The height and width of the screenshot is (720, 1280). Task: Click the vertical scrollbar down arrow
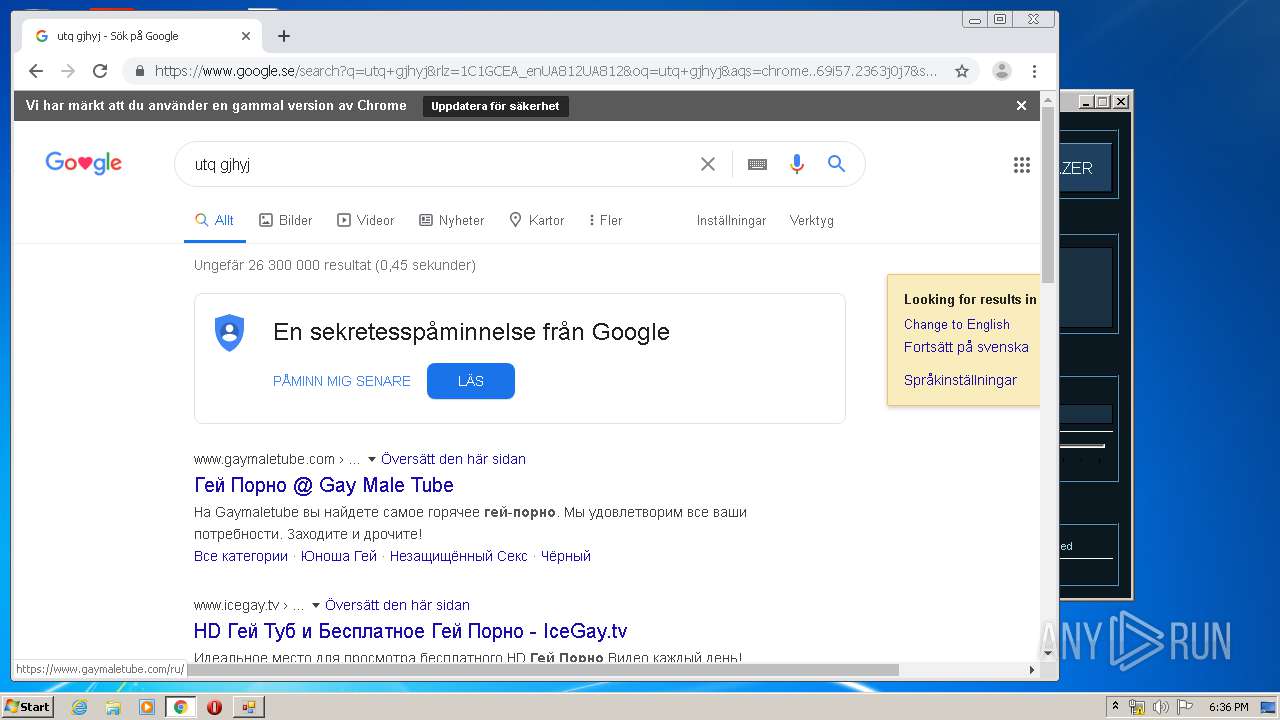1048,653
